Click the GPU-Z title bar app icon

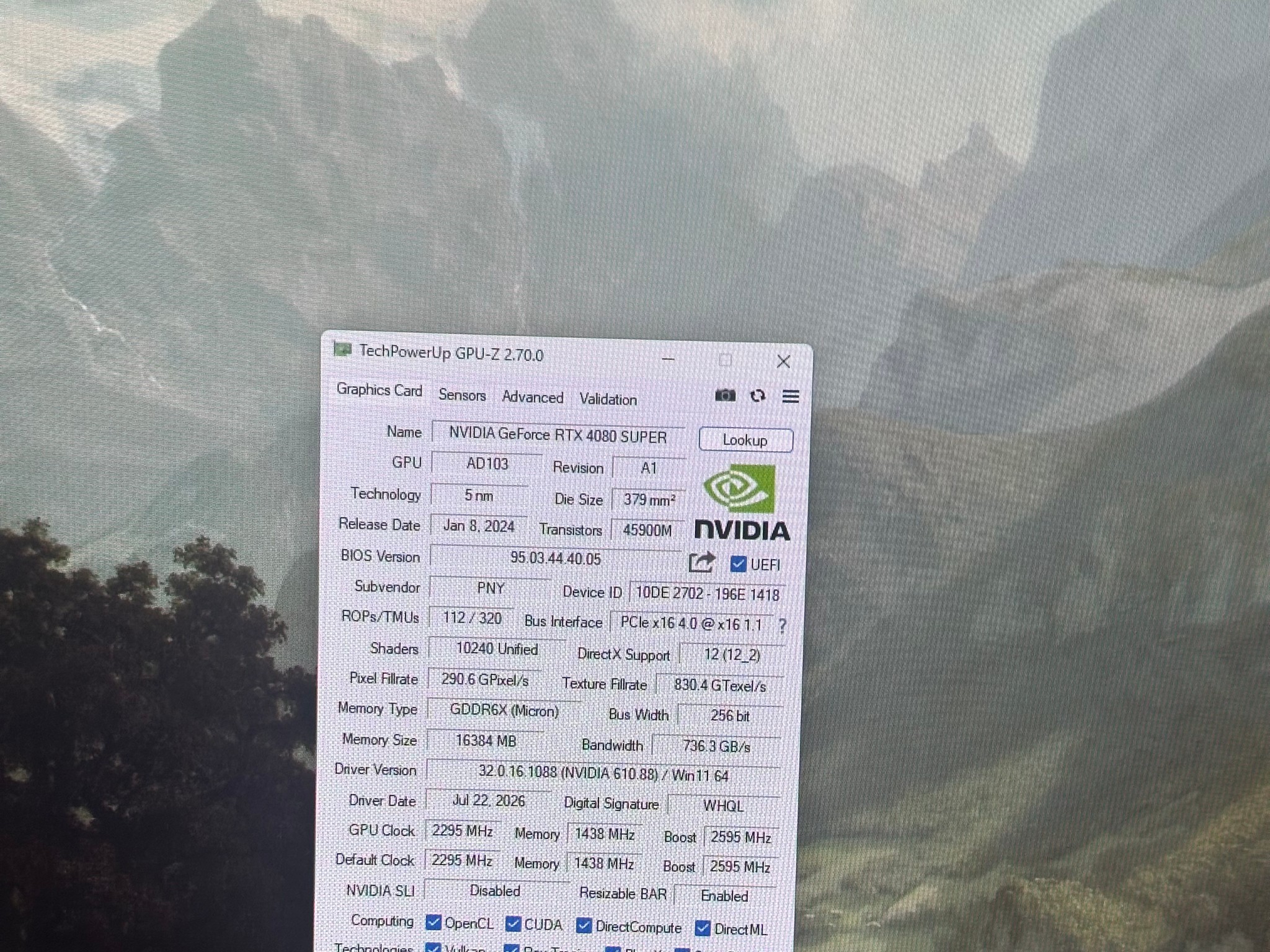342,350
